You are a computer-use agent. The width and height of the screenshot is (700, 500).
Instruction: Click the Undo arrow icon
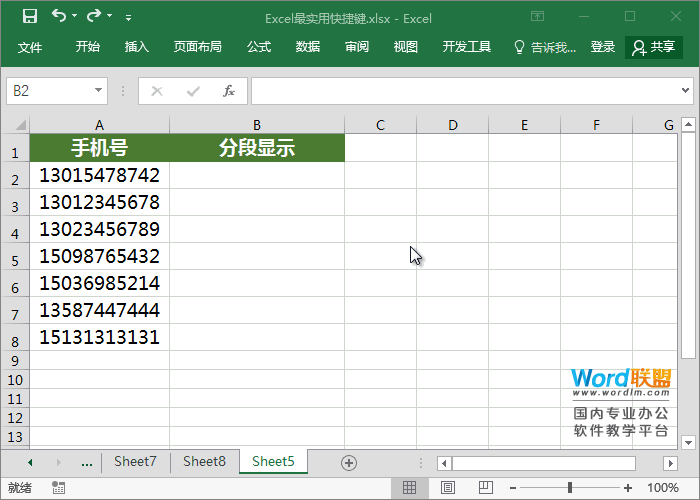coord(59,16)
